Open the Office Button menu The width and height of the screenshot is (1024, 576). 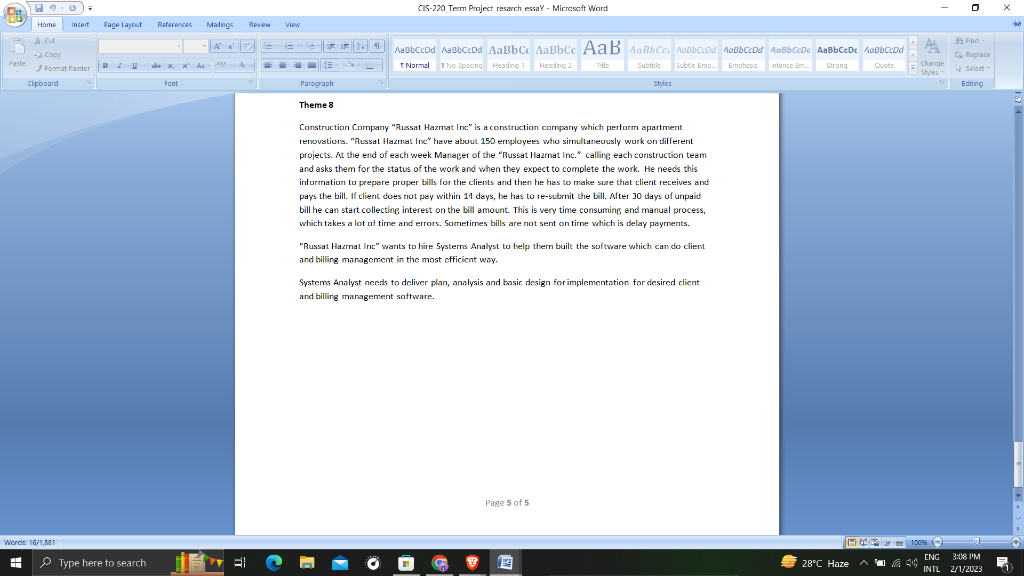pyautogui.click(x=14, y=13)
